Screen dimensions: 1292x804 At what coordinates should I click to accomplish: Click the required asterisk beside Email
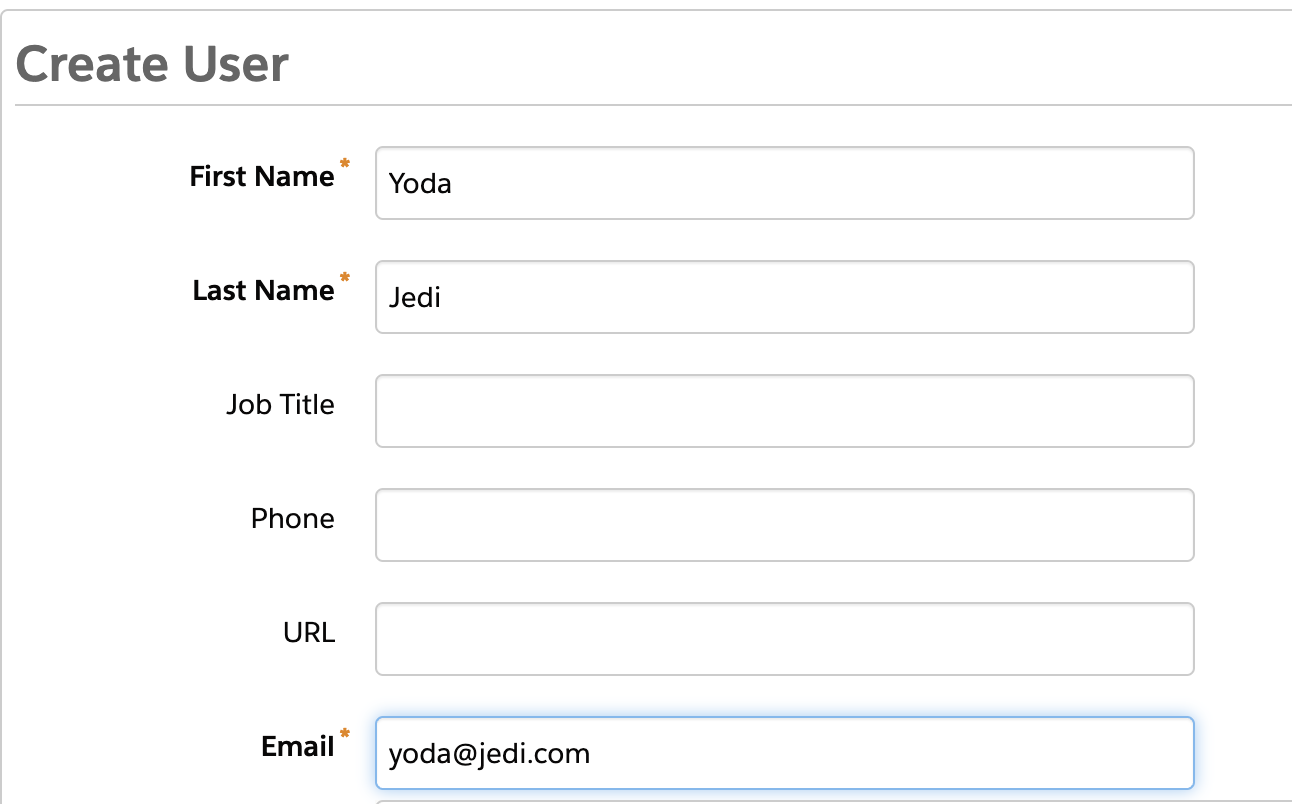click(x=346, y=736)
